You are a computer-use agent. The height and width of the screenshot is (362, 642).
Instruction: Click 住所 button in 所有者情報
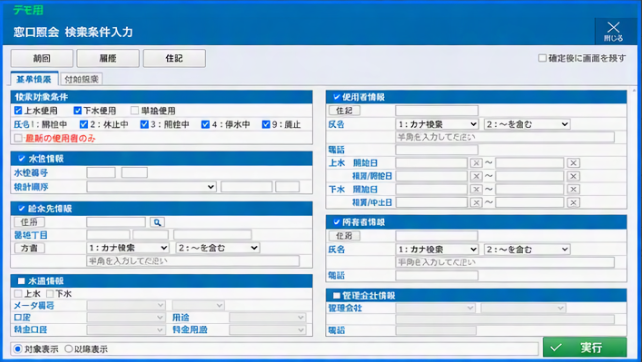[344, 236]
